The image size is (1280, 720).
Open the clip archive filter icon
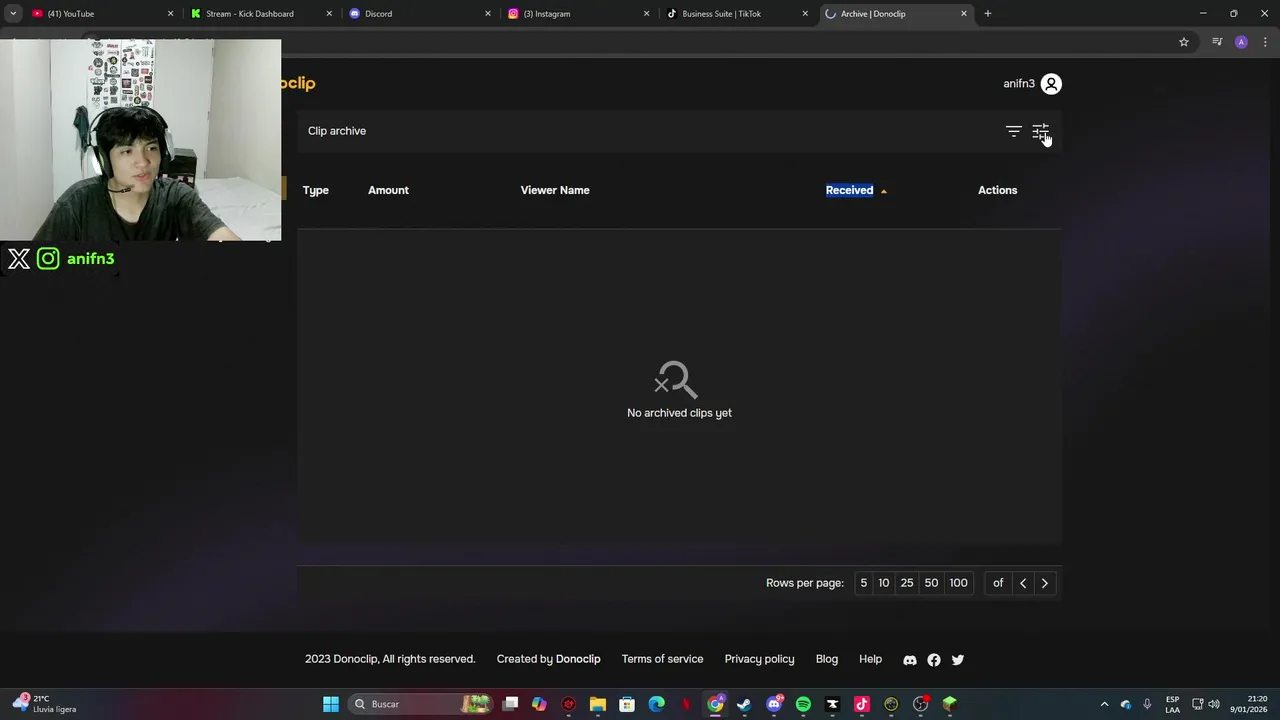[x=1013, y=131]
